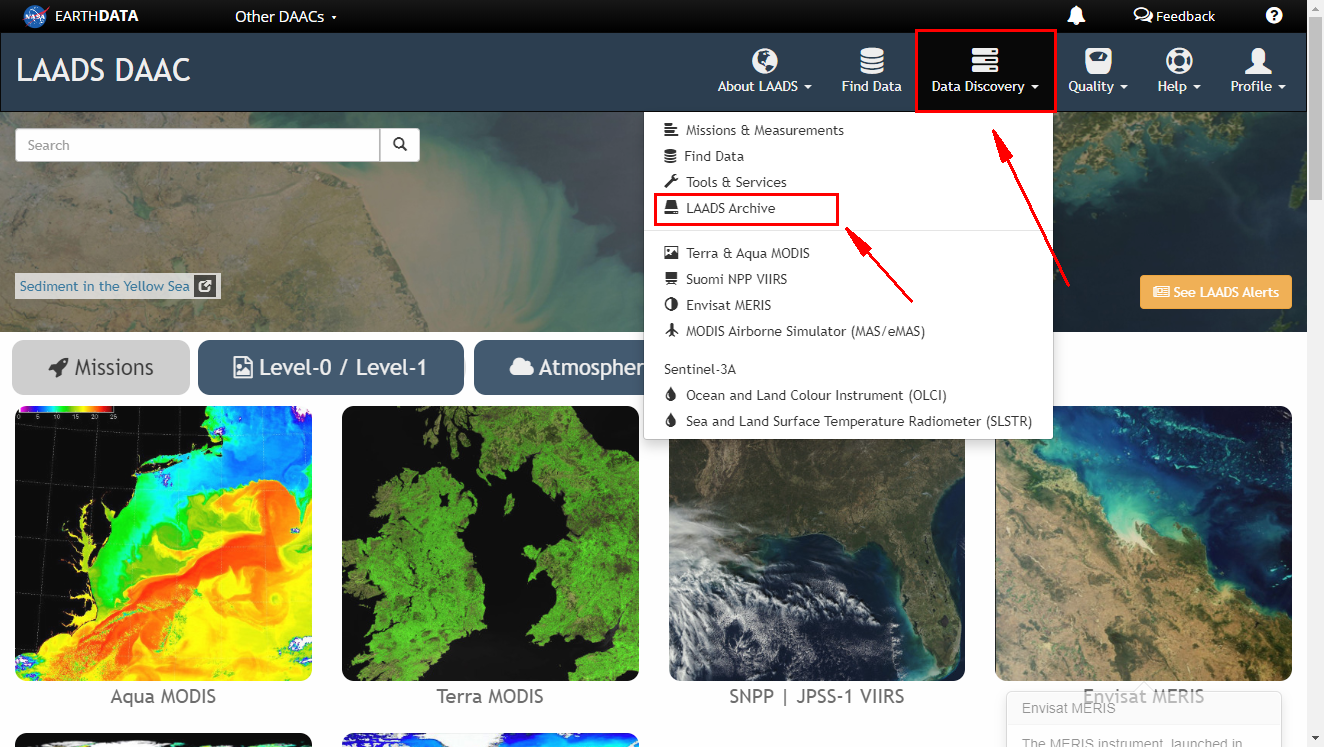Viewport: 1324px width, 747px height.
Task: Click the Find Data database icon in navbar
Action: click(x=872, y=61)
